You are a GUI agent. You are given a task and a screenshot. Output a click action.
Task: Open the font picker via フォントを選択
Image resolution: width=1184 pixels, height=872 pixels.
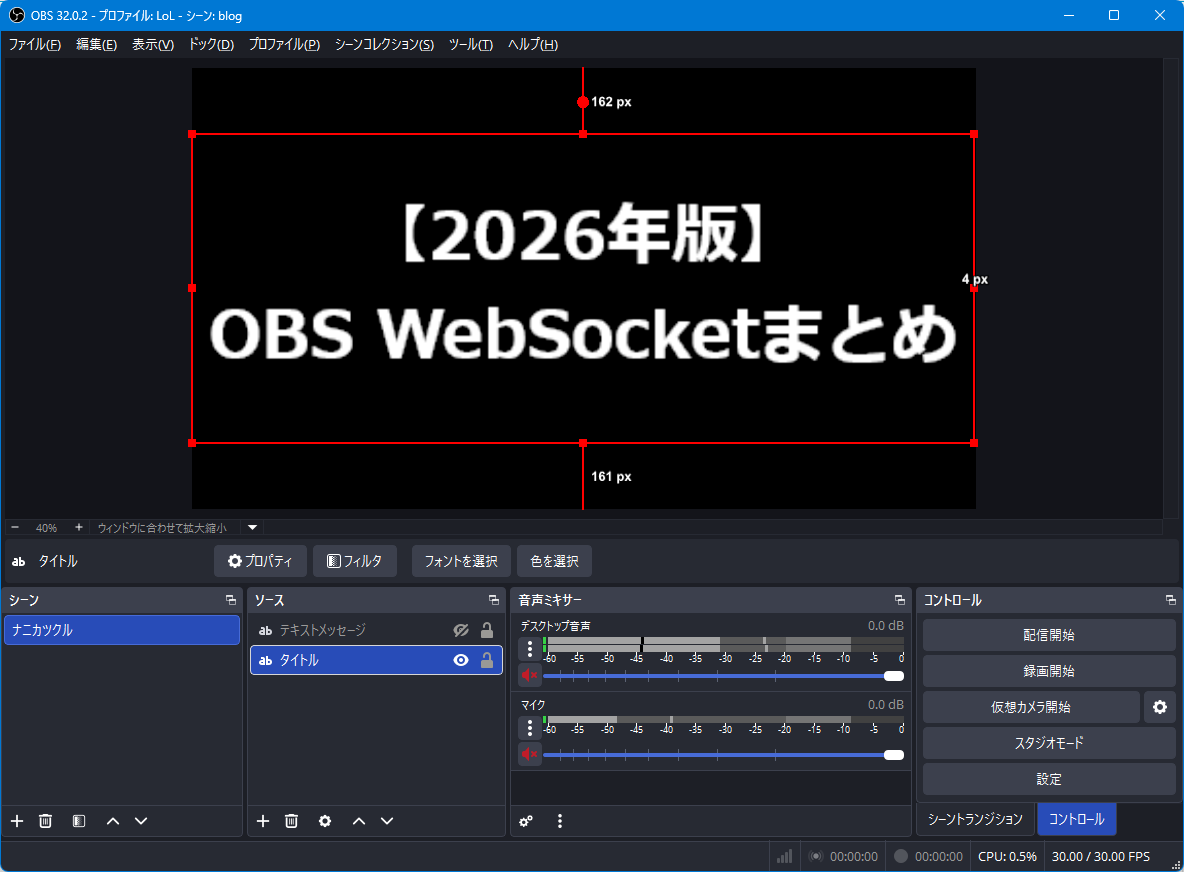[461, 561]
